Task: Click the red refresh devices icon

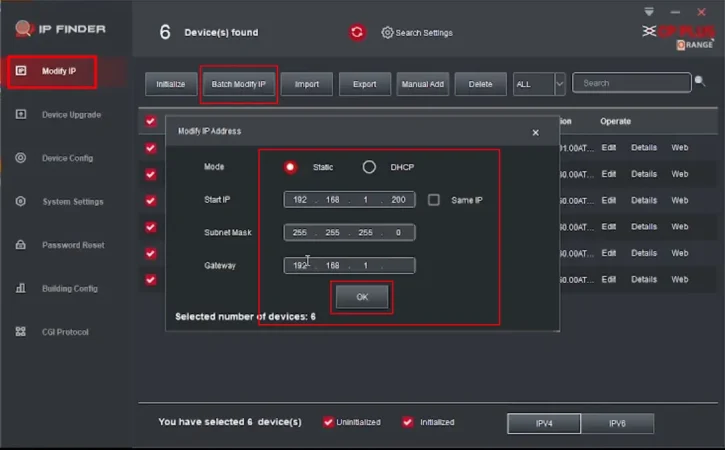Action: point(357,33)
